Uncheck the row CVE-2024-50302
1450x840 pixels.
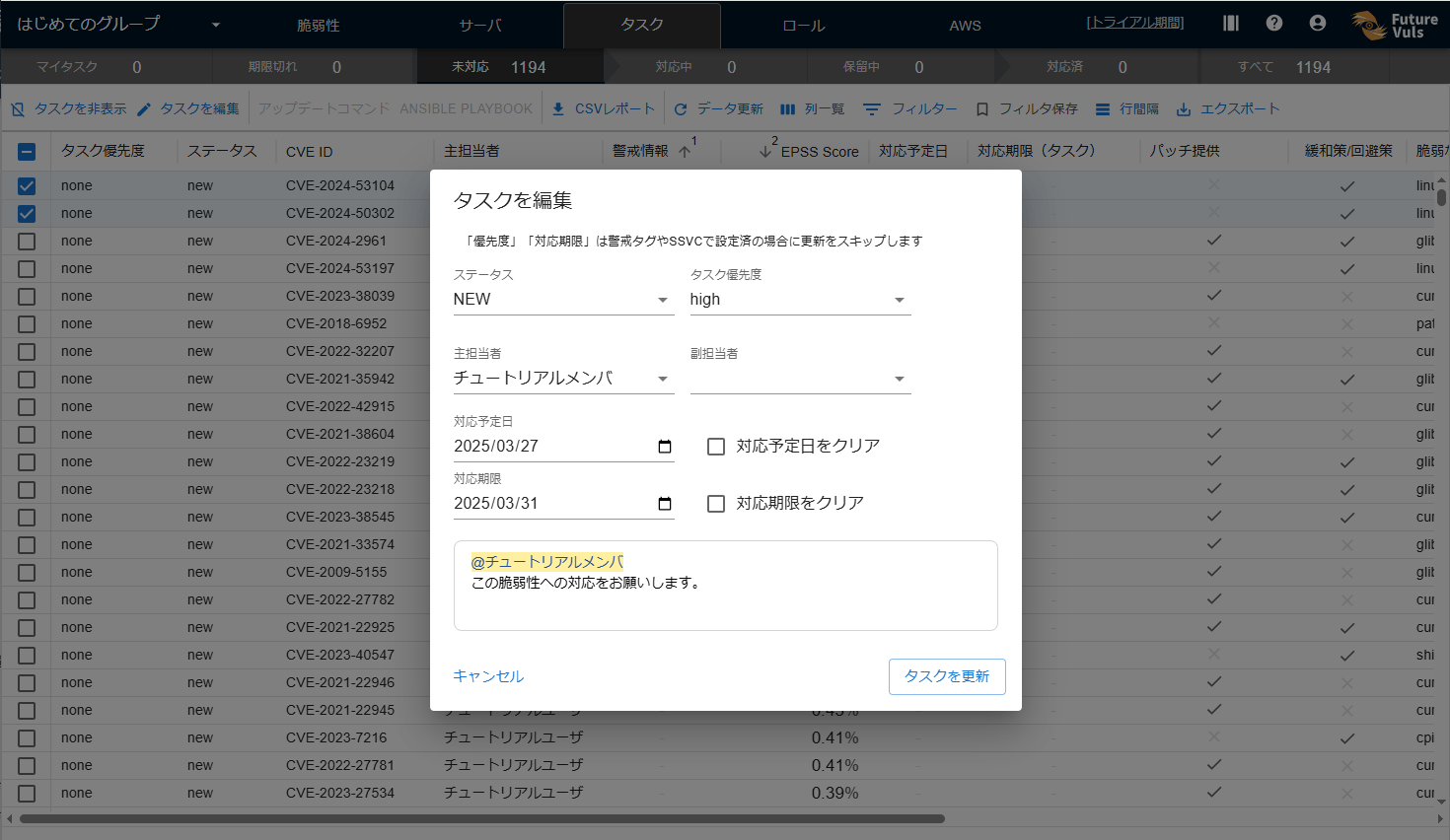(27, 213)
